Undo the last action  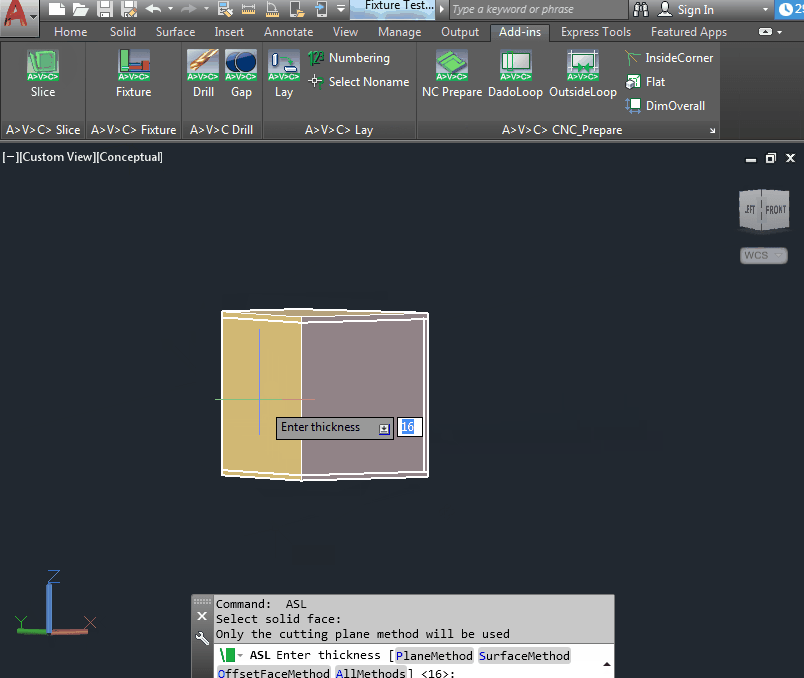(x=153, y=9)
